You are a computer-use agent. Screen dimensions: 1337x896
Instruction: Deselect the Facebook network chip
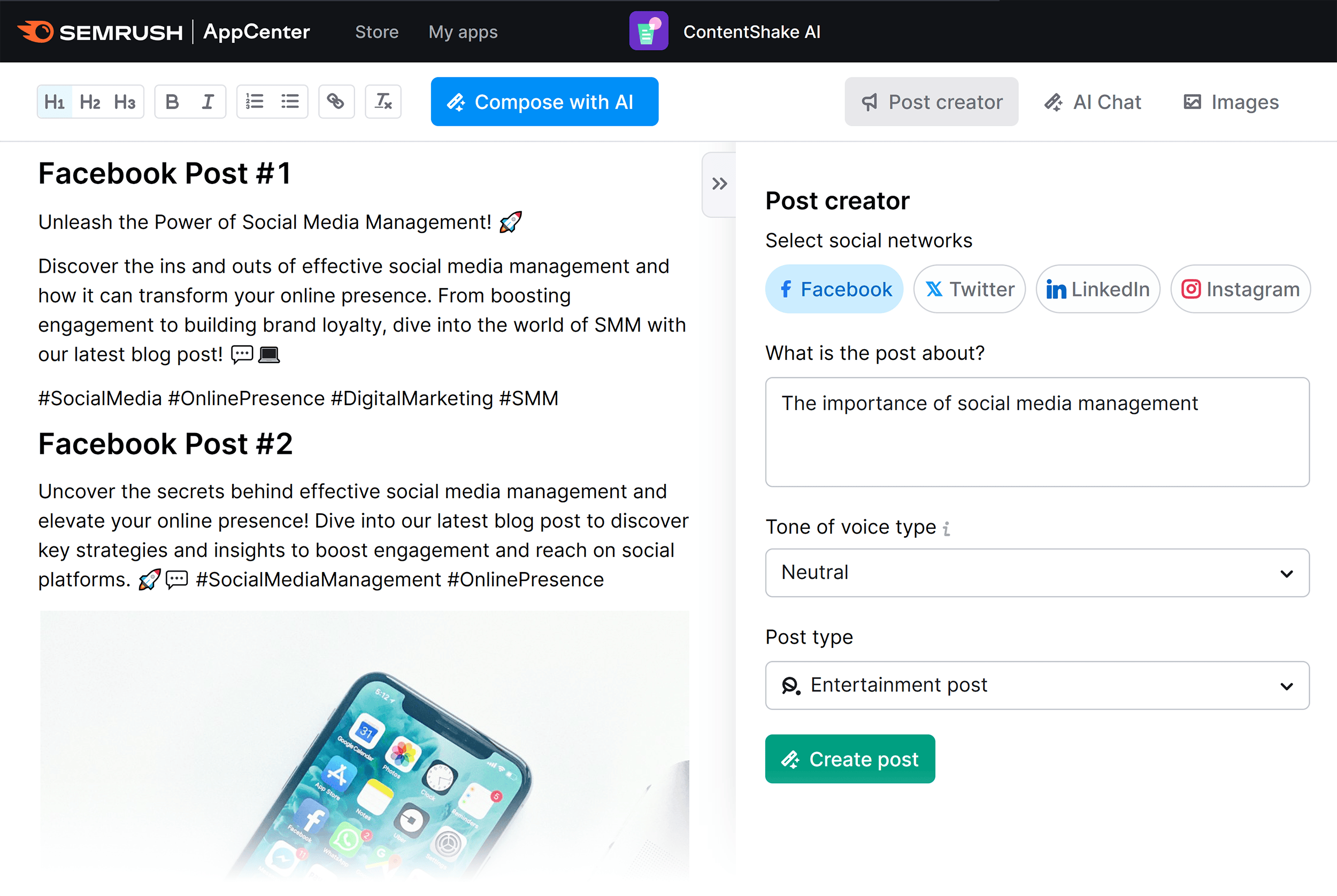tap(834, 289)
